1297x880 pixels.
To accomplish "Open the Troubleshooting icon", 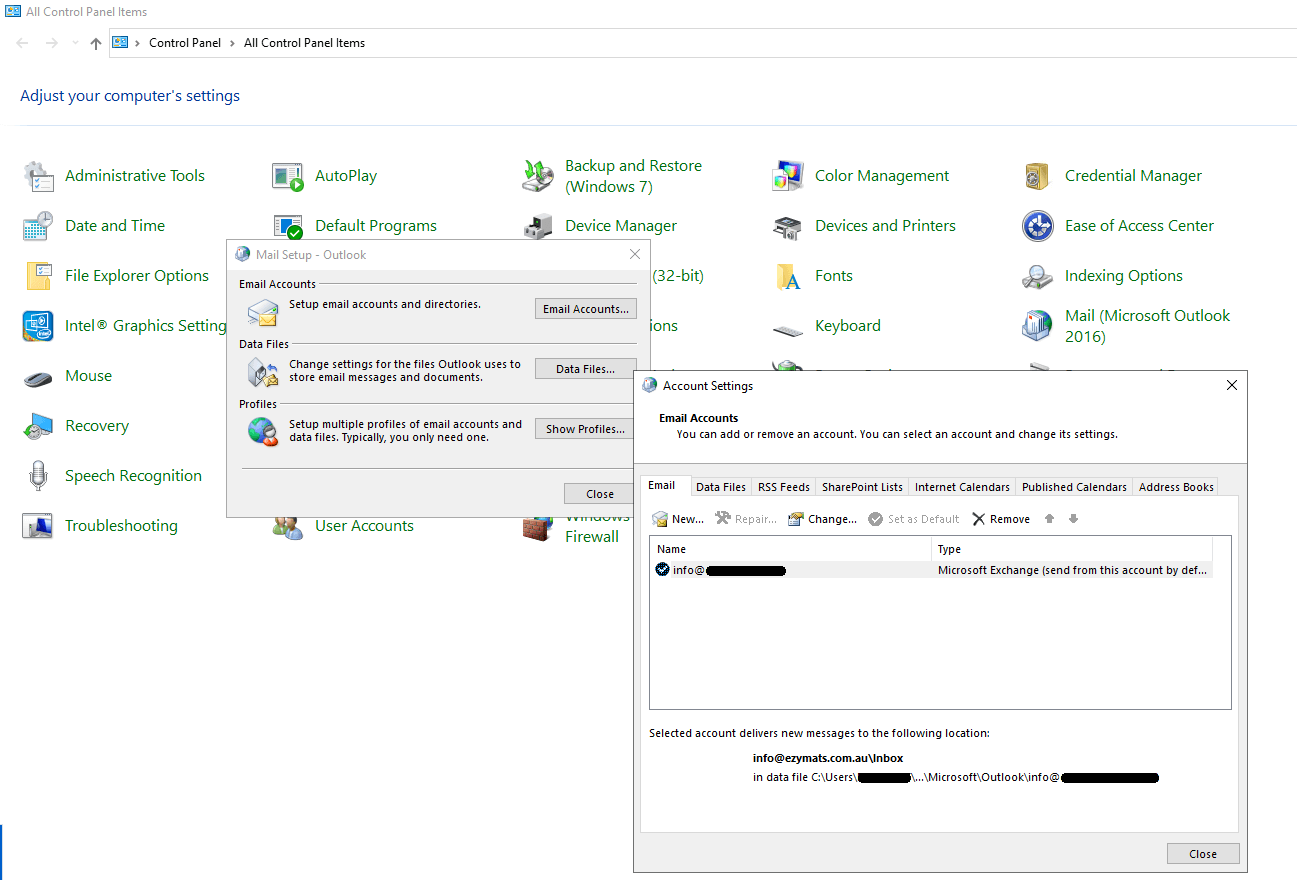I will 38,526.
